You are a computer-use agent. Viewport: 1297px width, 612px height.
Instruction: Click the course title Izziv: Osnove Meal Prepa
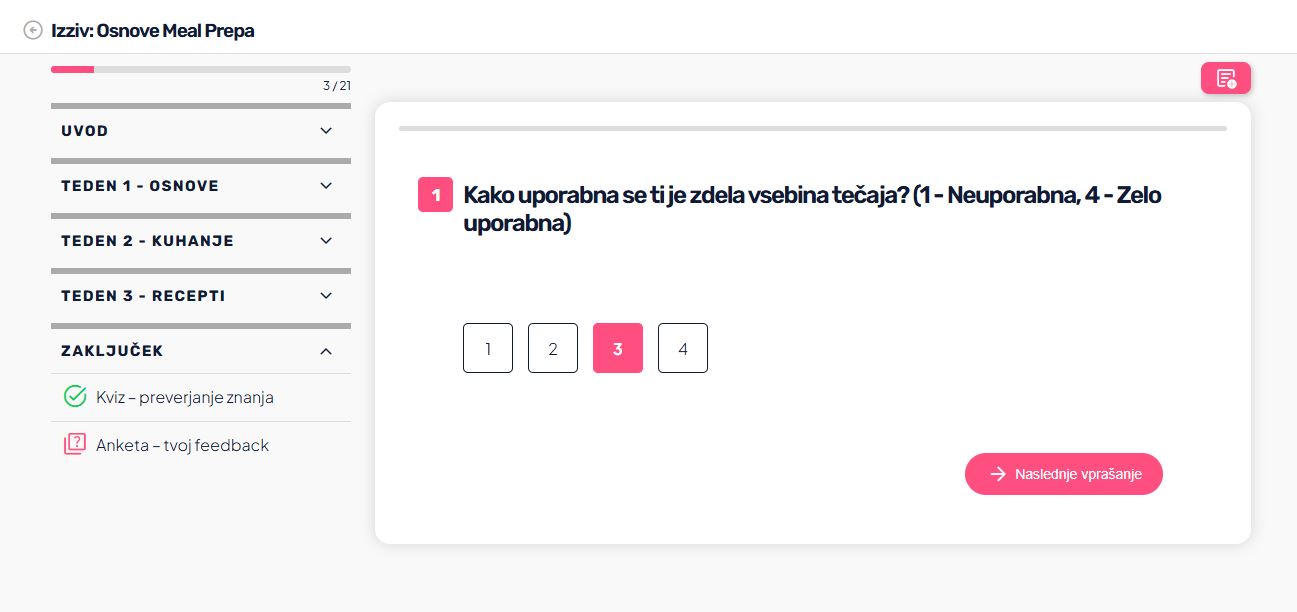(153, 31)
